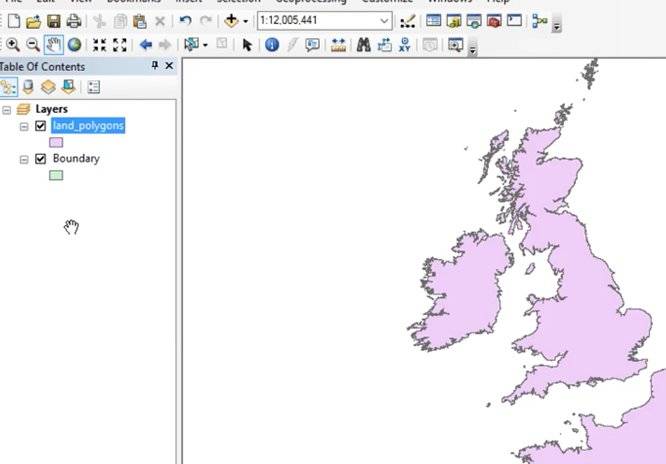Screen dimensions: 666x464
Task: Select the land_polygons layer name
Action: point(88,126)
